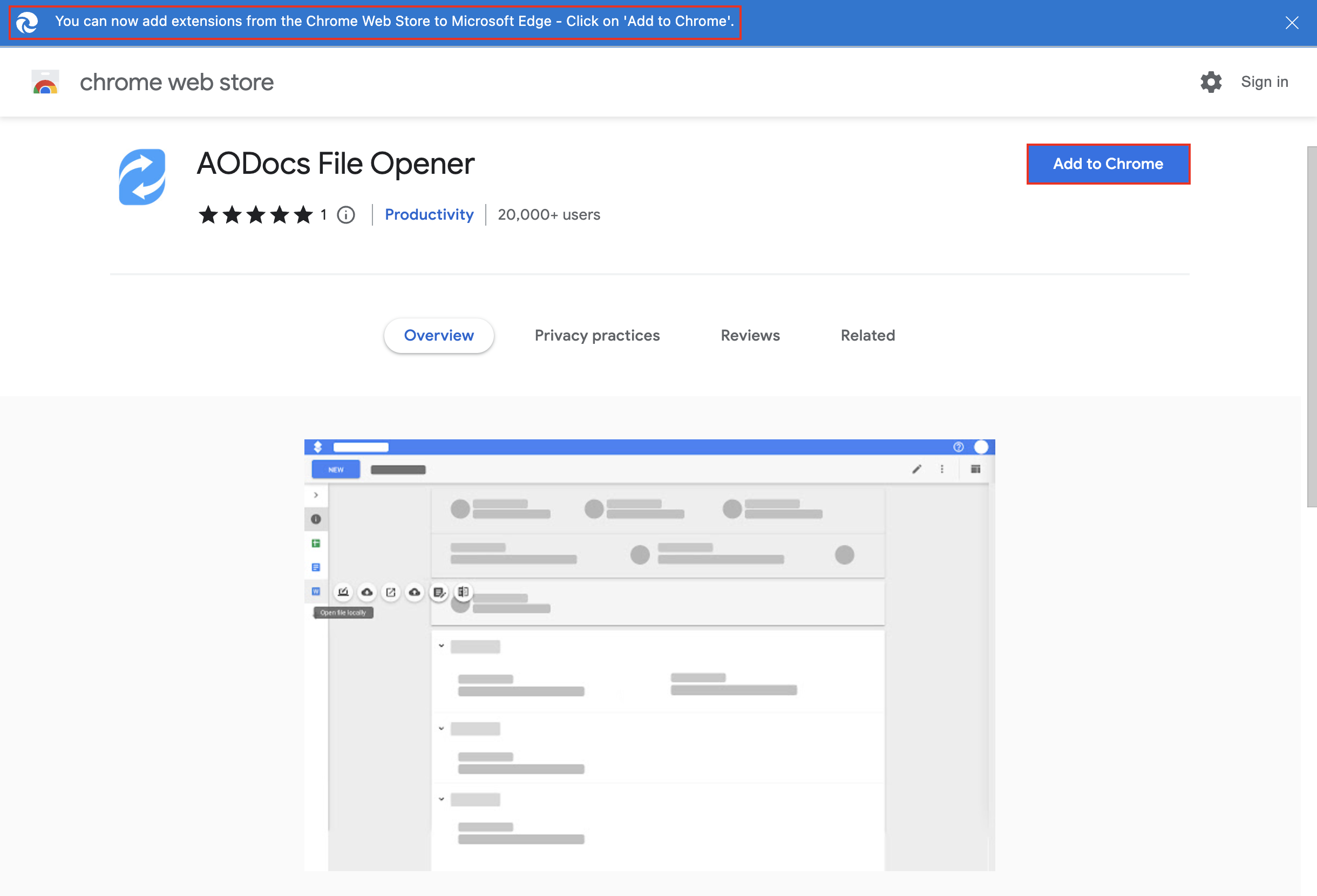Open the Reviews tab
Image resolution: width=1317 pixels, height=896 pixels.
(x=750, y=336)
